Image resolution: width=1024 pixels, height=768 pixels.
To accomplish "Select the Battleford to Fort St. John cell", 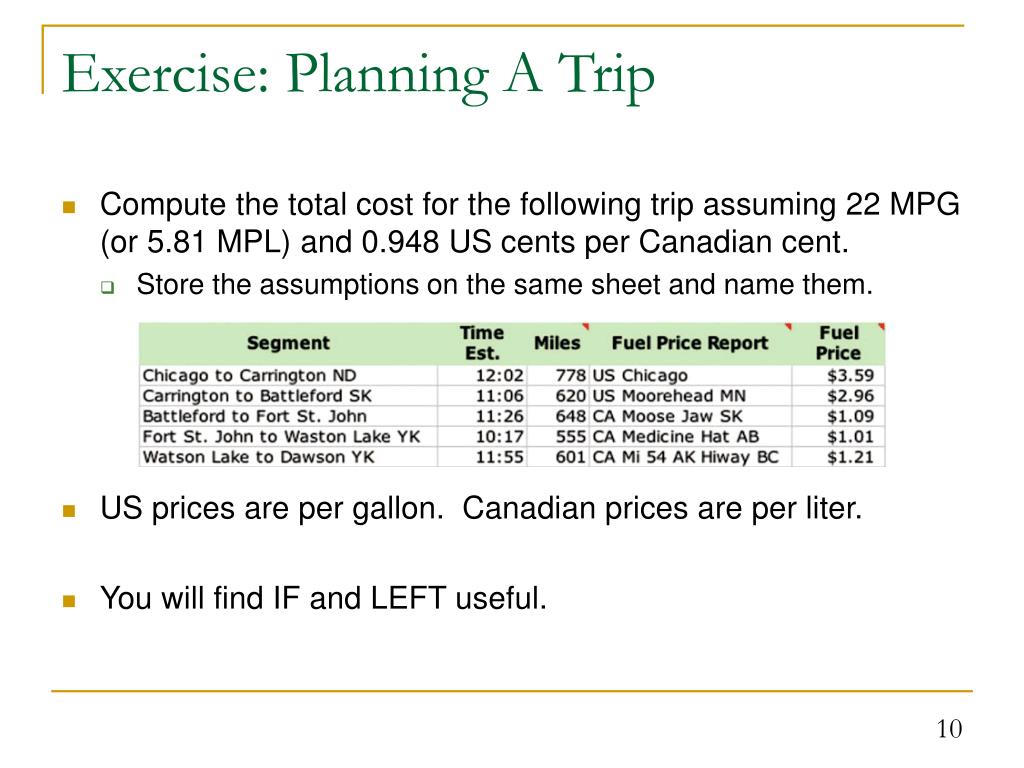I will click(x=288, y=416).
